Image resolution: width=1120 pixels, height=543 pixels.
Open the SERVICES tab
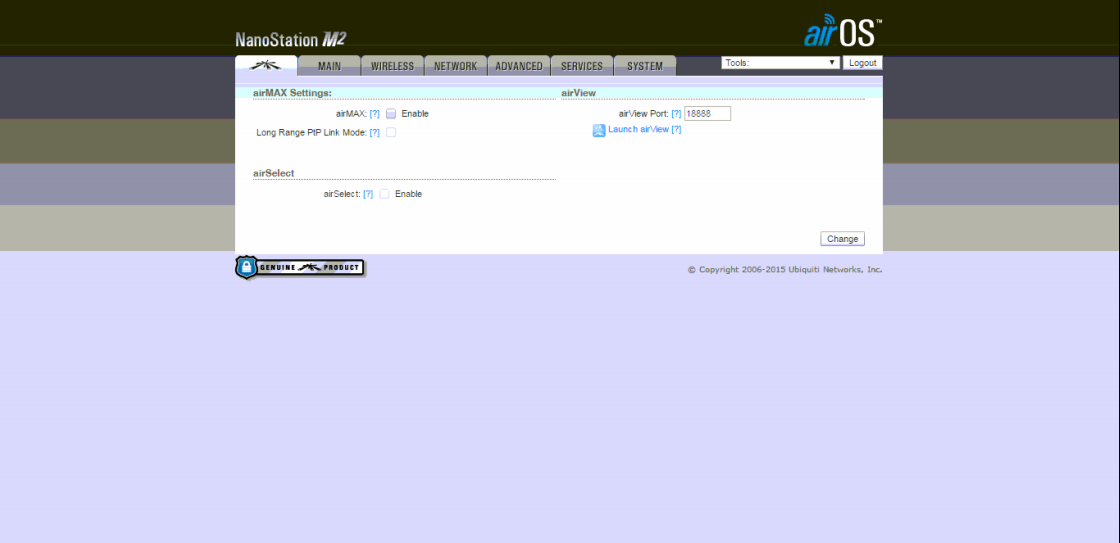[x=582, y=66]
